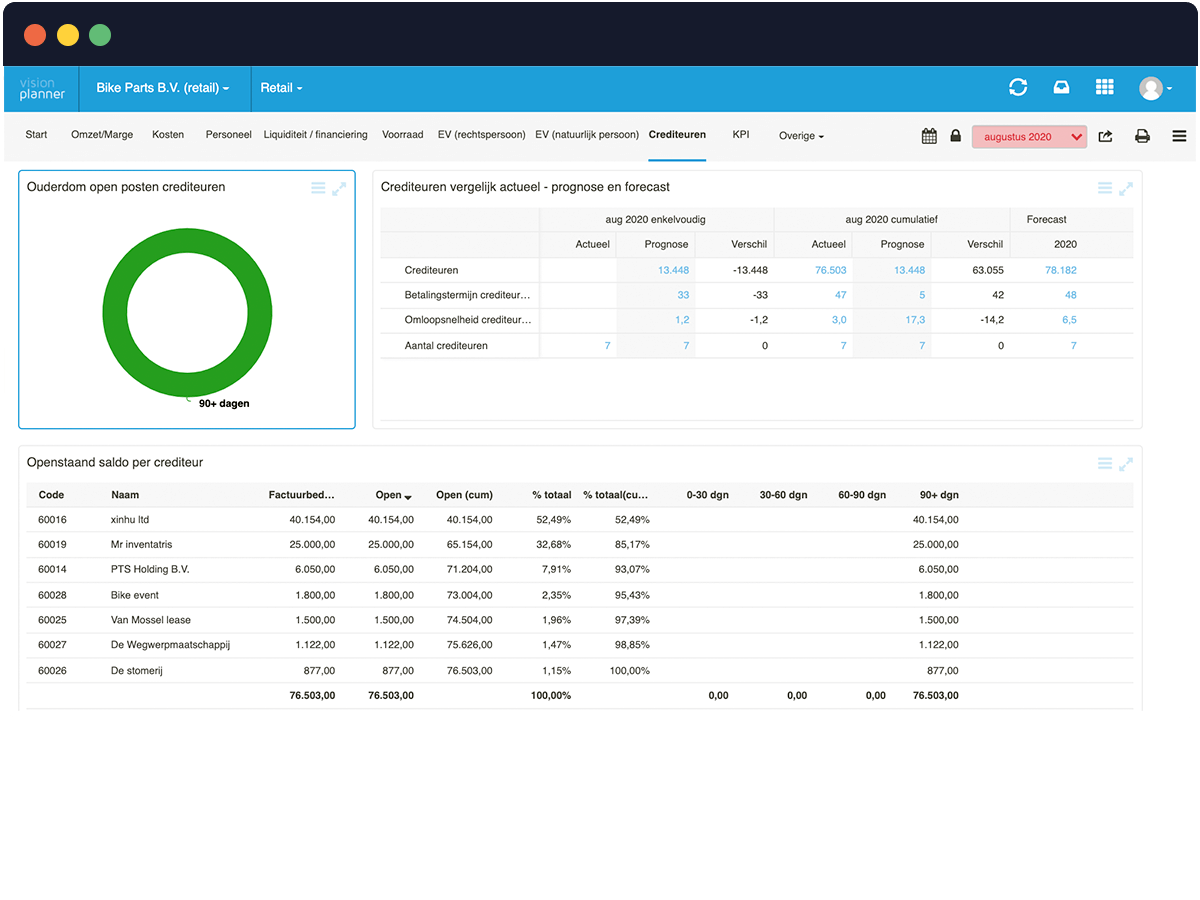Open menu of Openstaand saldo widget
1200x900 pixels.
pos(1105,463)
